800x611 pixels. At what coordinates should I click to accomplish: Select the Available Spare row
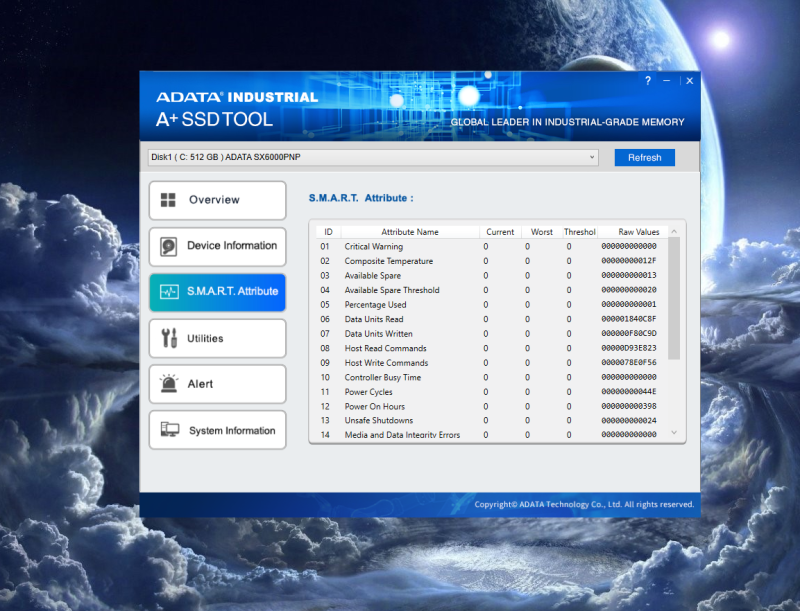[491, 275]
